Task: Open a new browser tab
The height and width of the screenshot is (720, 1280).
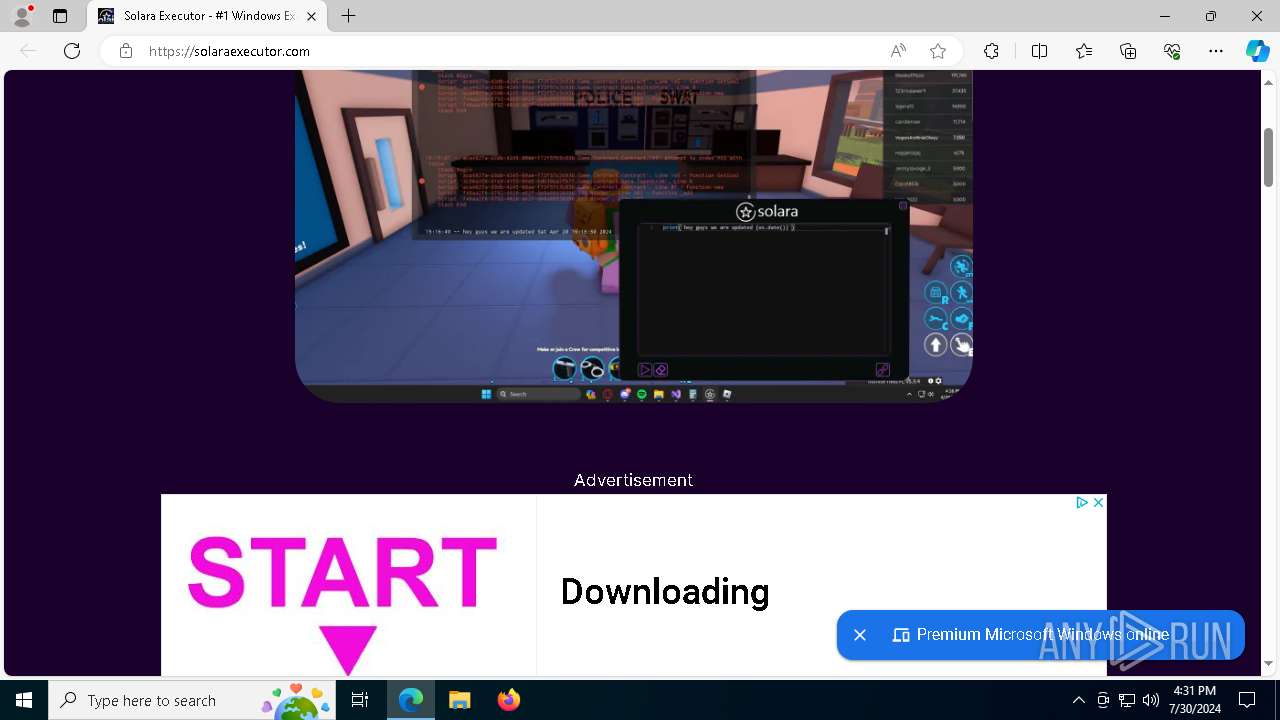Action: pos(348,16)
